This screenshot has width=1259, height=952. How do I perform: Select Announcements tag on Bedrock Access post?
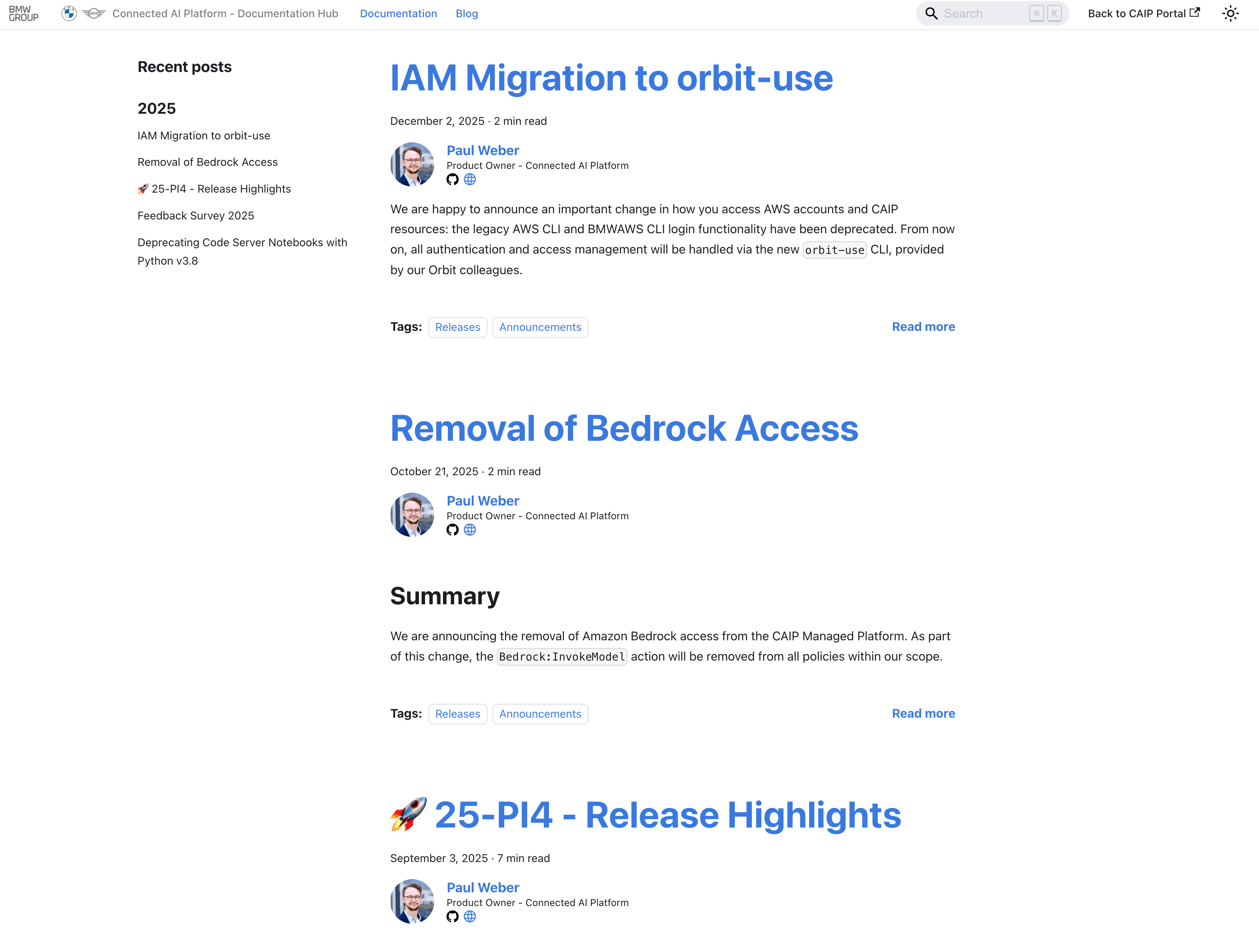(x=540, y=714)
